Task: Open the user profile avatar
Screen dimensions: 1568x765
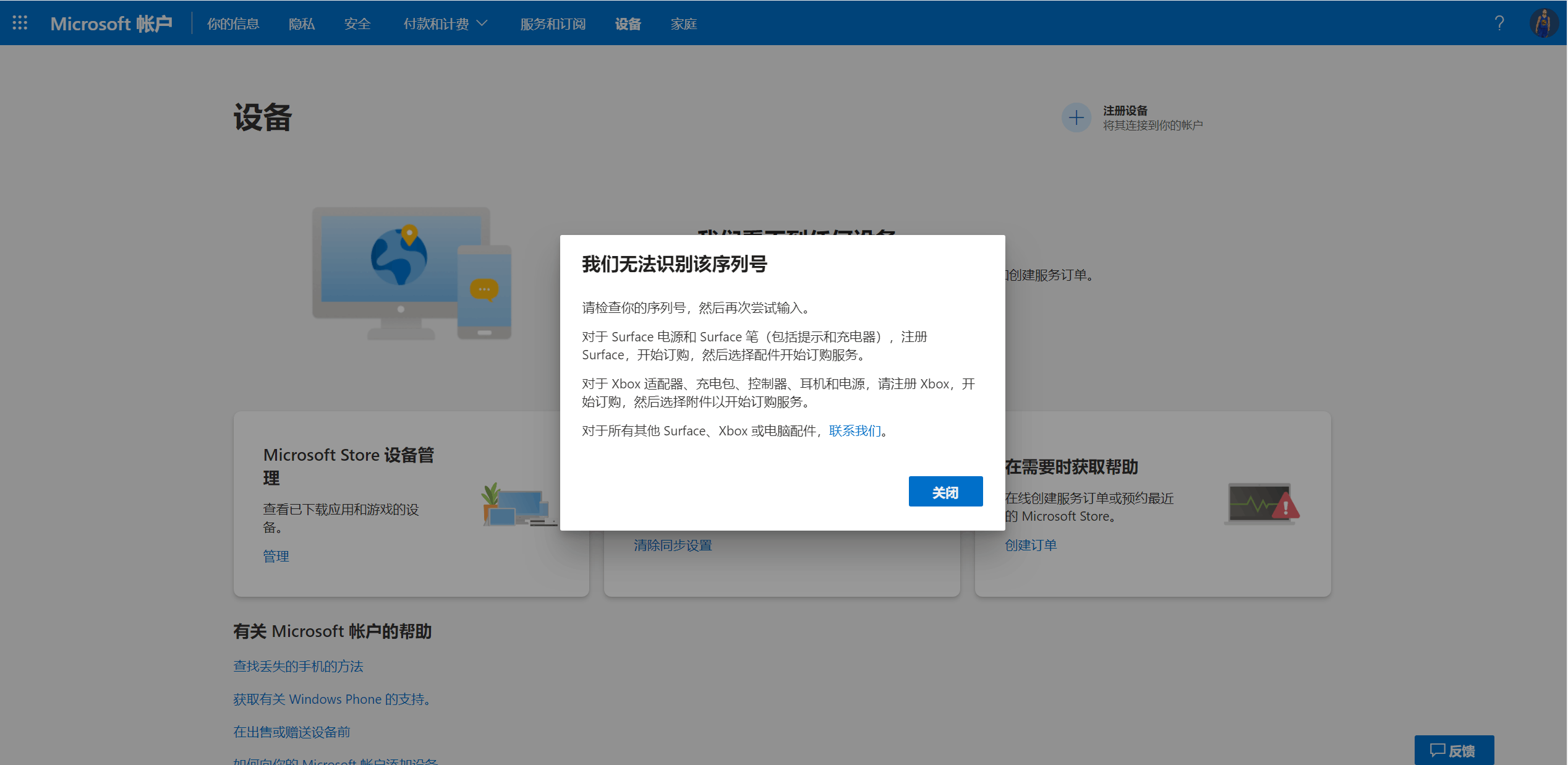Action: click(1543, 24)
